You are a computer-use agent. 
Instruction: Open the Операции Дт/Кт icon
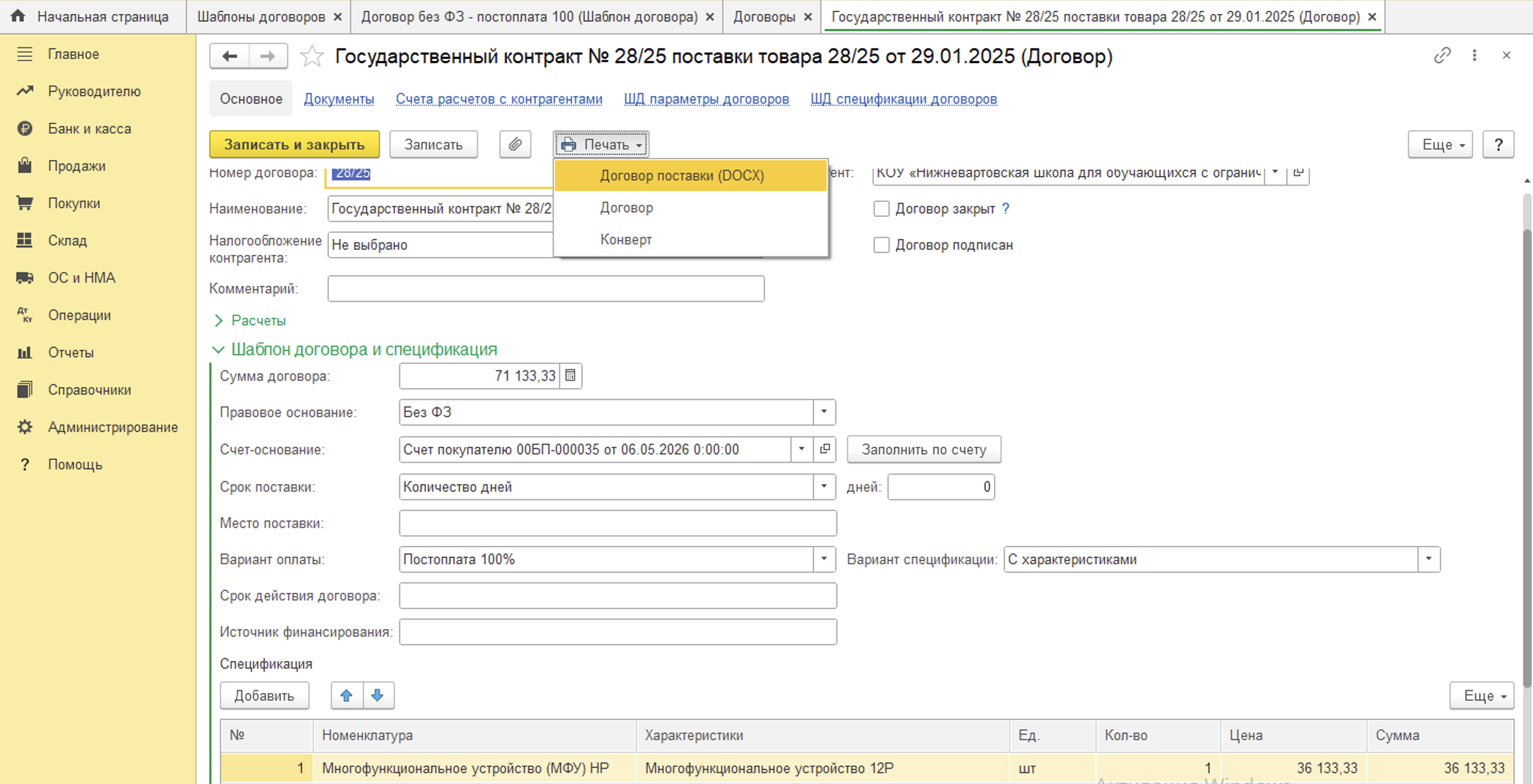[25, 315]
